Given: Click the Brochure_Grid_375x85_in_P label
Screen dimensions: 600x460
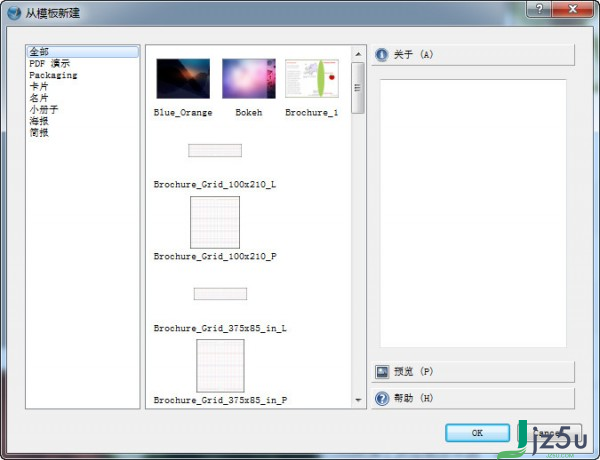Looking at the screenshot, I should (220, 400).
